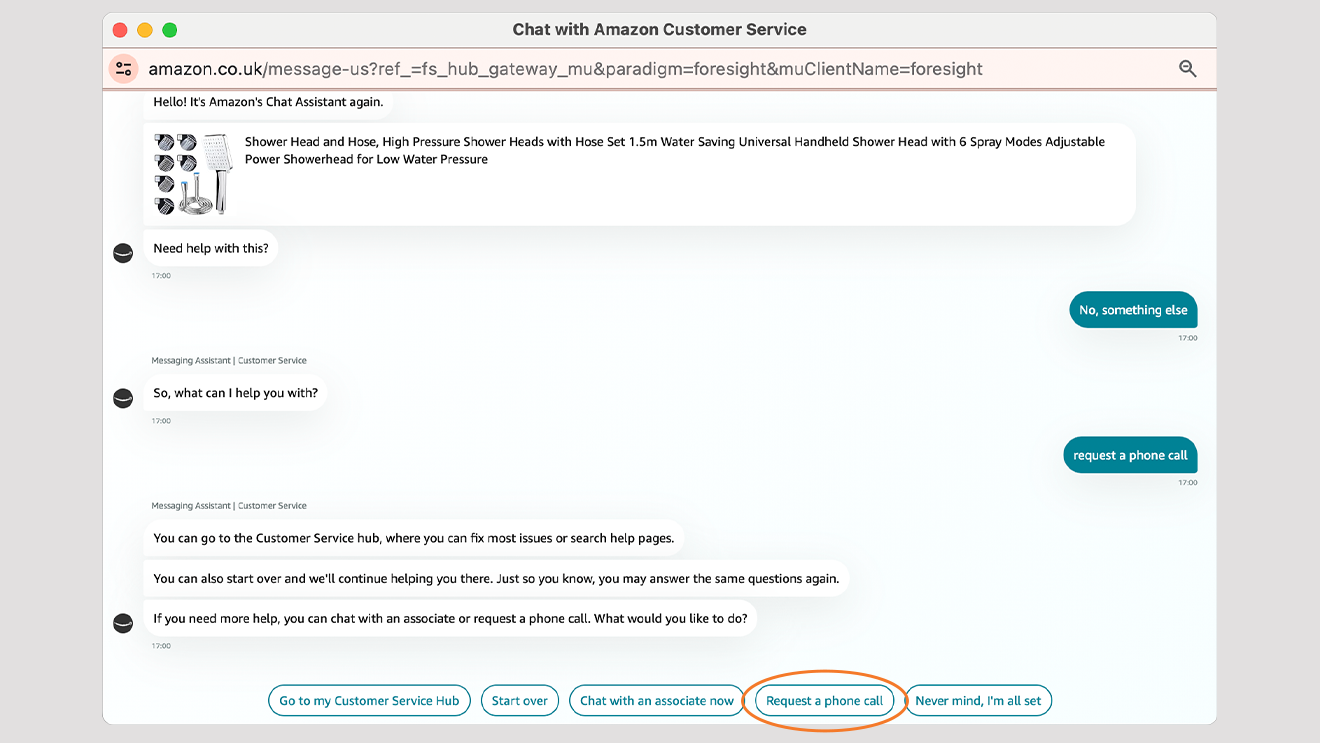This screenshot has height=743, width=1320.
Task: Select the 'Start over' option
Action: pos(519,701)
